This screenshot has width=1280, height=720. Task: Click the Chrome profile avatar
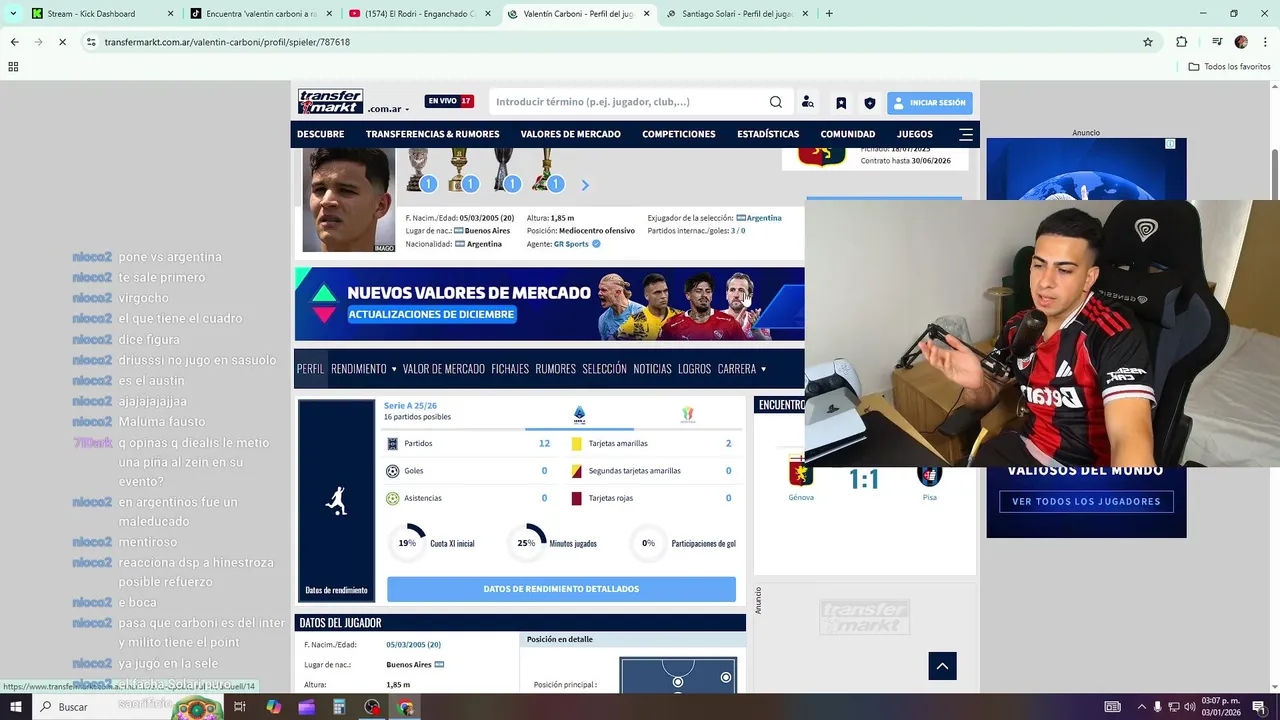pyautogui.click(x=1241, y=42)
